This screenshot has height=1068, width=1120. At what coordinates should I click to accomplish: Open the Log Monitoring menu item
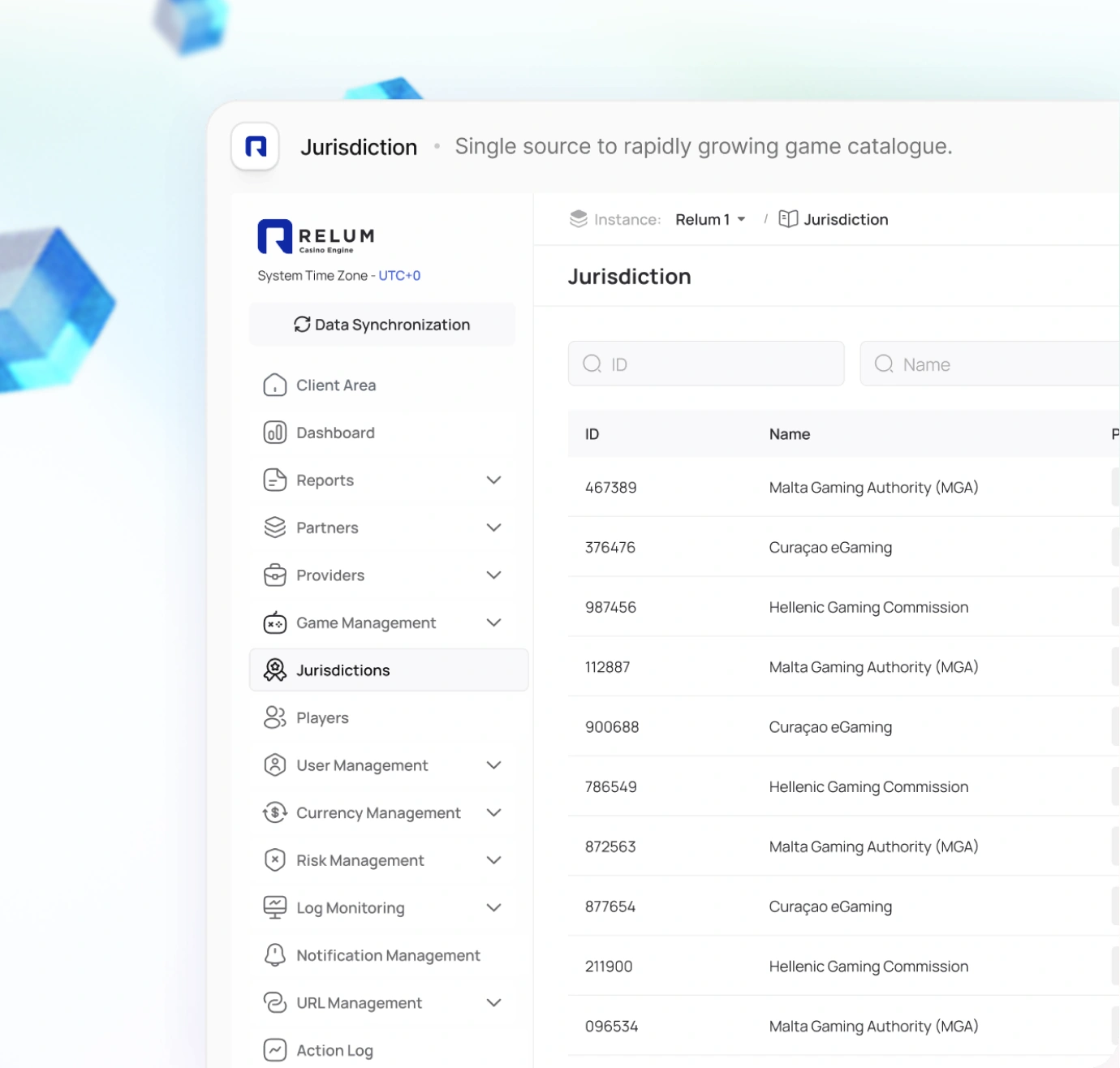click(382, 907)
